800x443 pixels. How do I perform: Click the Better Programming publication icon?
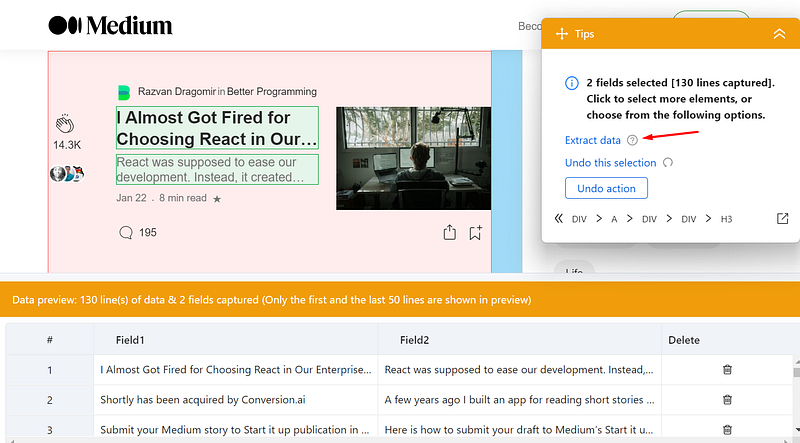[x=124, y=92]
